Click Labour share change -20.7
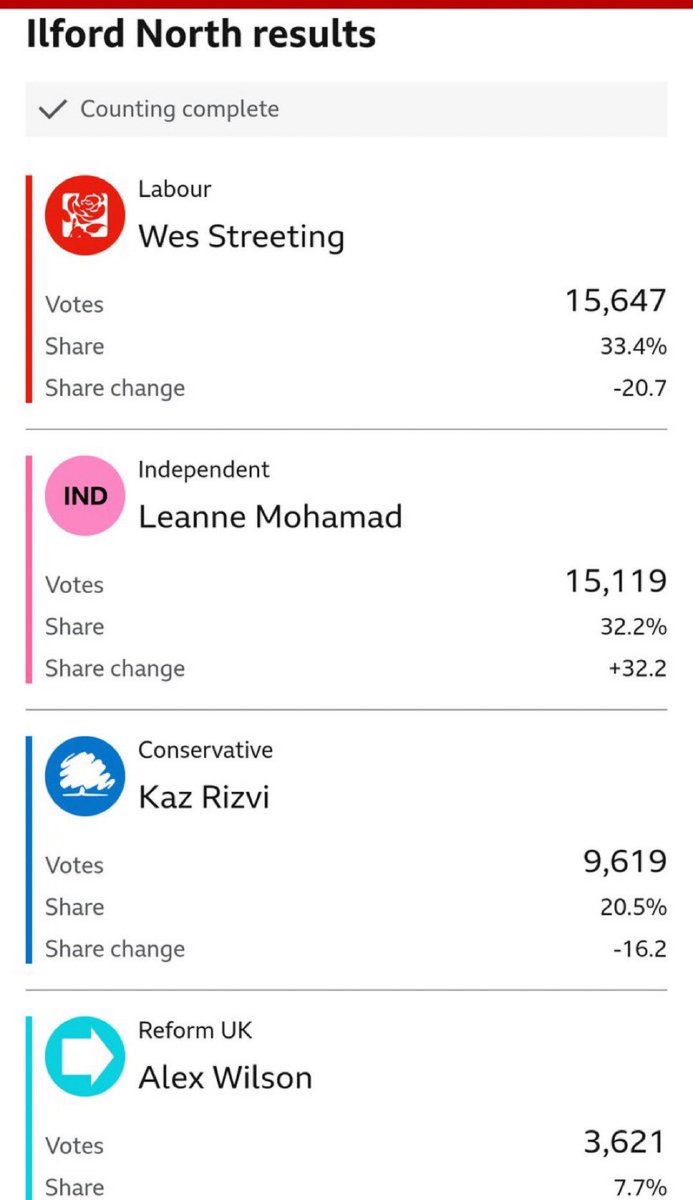Viewport: 693px width, 1200px height. tap(640, 388)
